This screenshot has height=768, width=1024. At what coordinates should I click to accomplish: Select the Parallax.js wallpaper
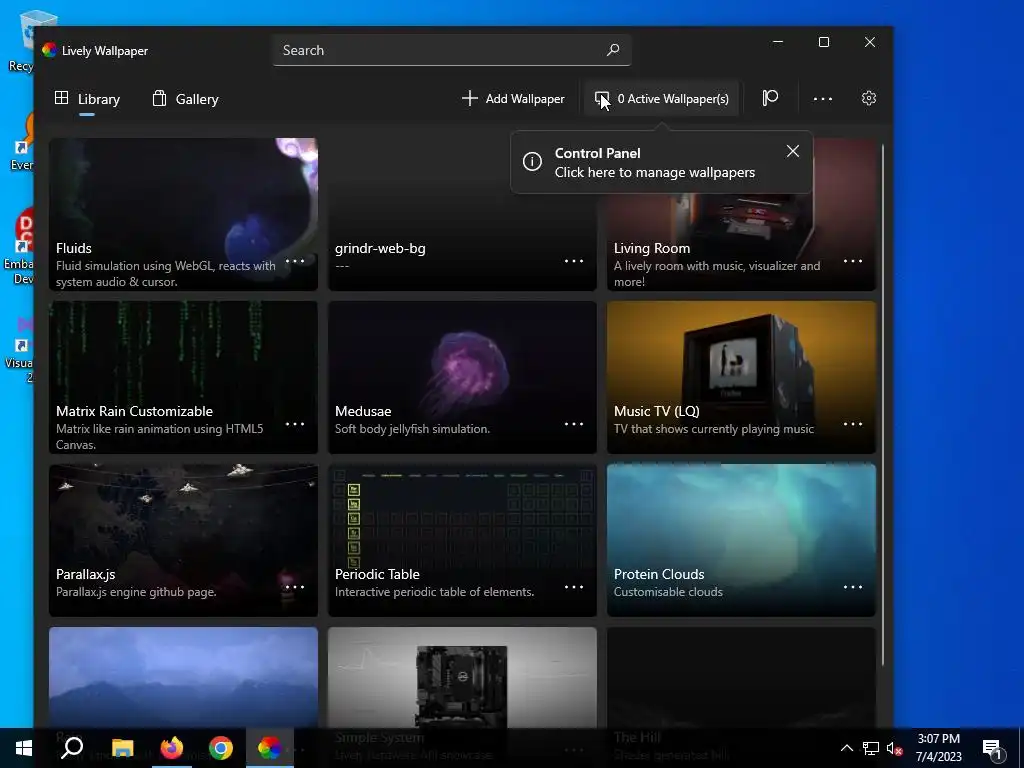pyautogui.click(x=183, y=540)
